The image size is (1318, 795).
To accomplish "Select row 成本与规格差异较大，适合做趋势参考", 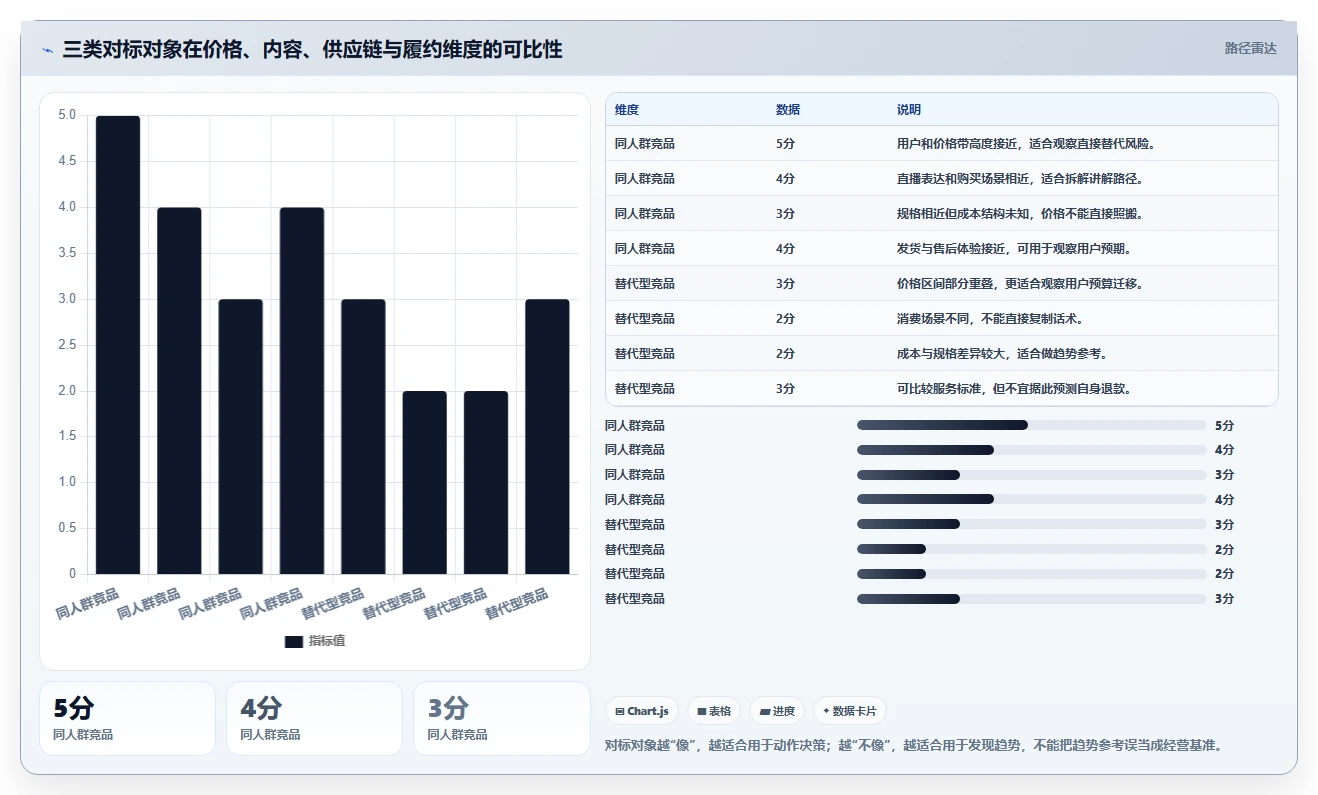I will [x=942, y=353].
